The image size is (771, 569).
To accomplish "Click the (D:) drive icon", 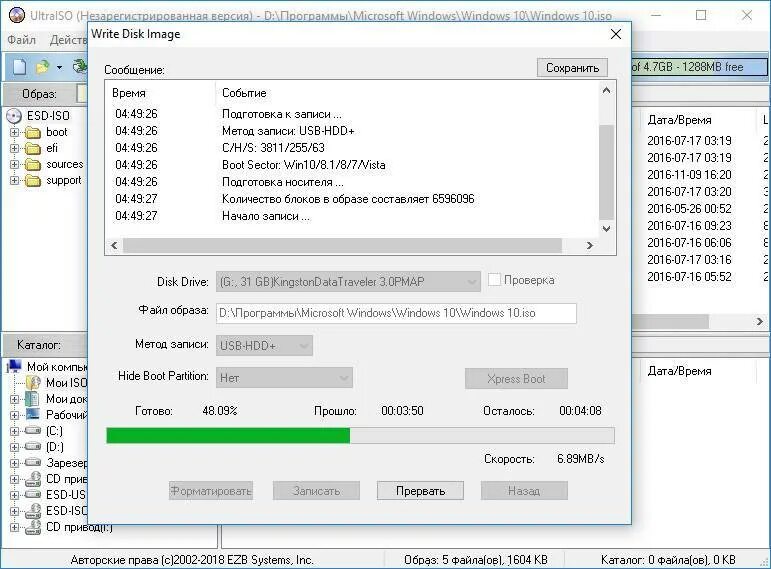I will click(33, 447).
